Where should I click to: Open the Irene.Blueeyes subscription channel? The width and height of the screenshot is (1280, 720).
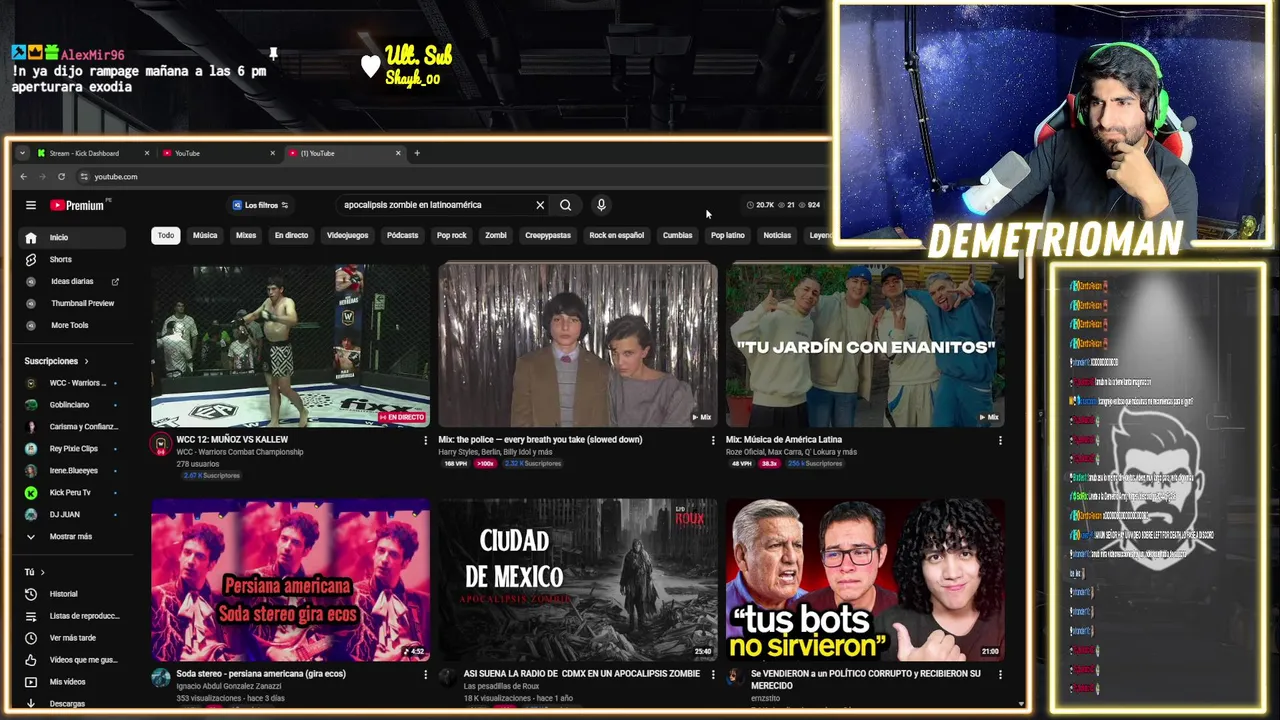[x=72, y=471]
